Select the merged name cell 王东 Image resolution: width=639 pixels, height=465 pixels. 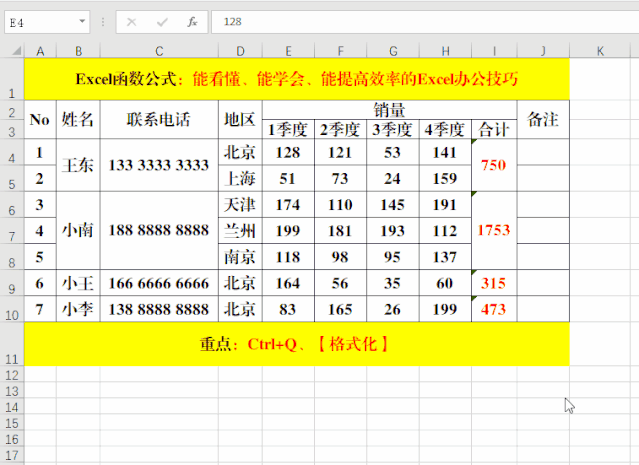[x=78, y=165]
